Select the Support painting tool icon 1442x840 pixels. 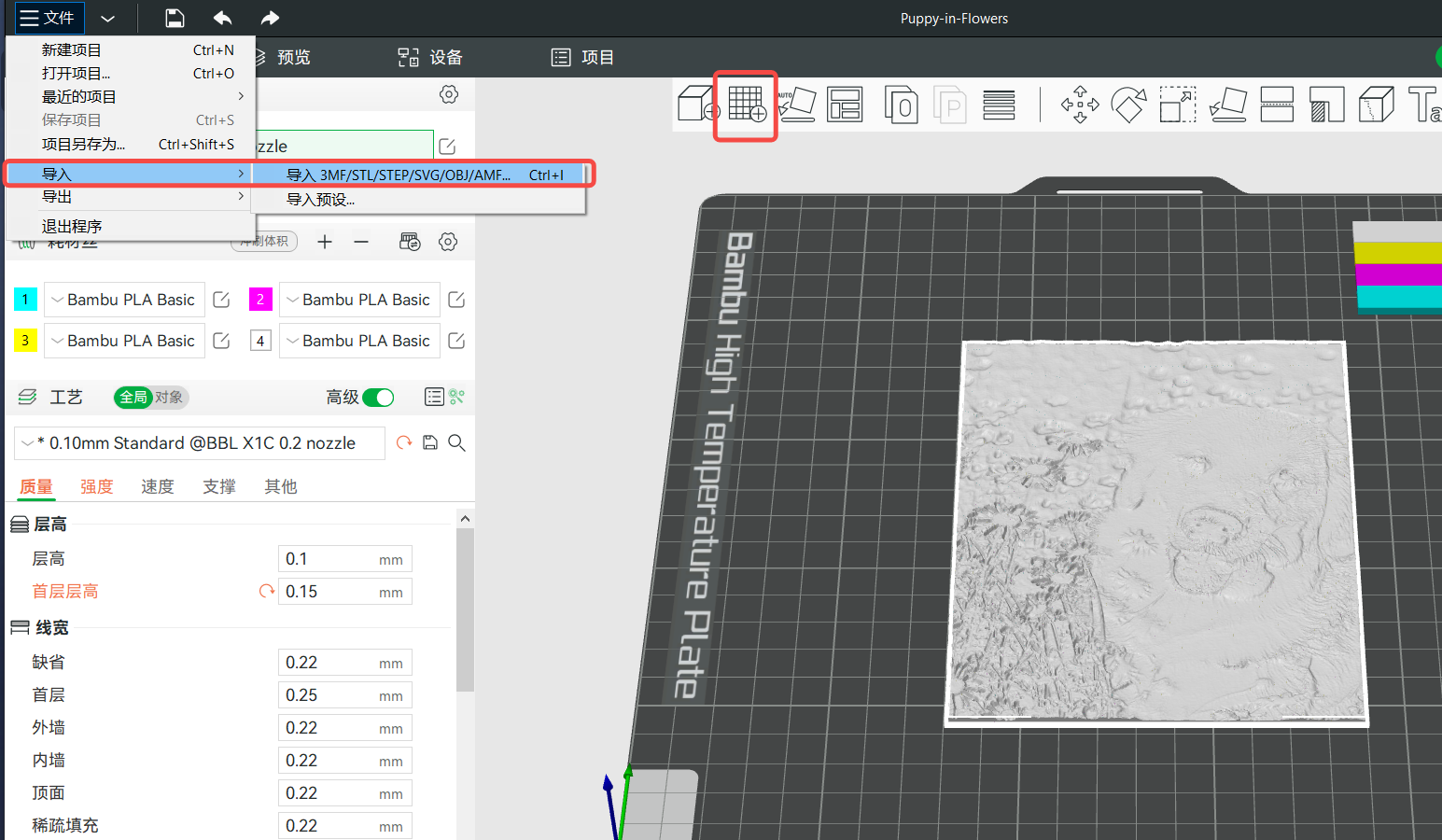pyautogui.click(x=1326, y=104)
